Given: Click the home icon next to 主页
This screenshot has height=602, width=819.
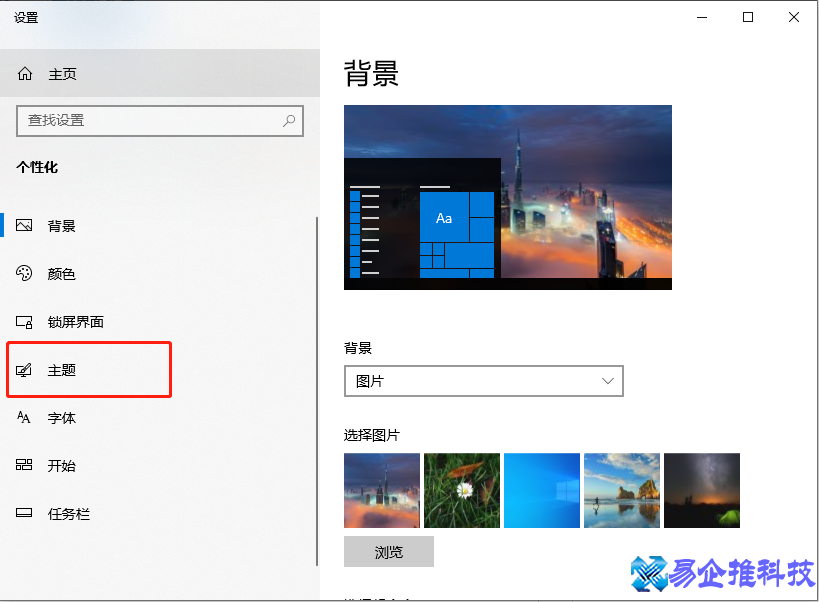Looking at the screenshot, I should click(24, 73).
